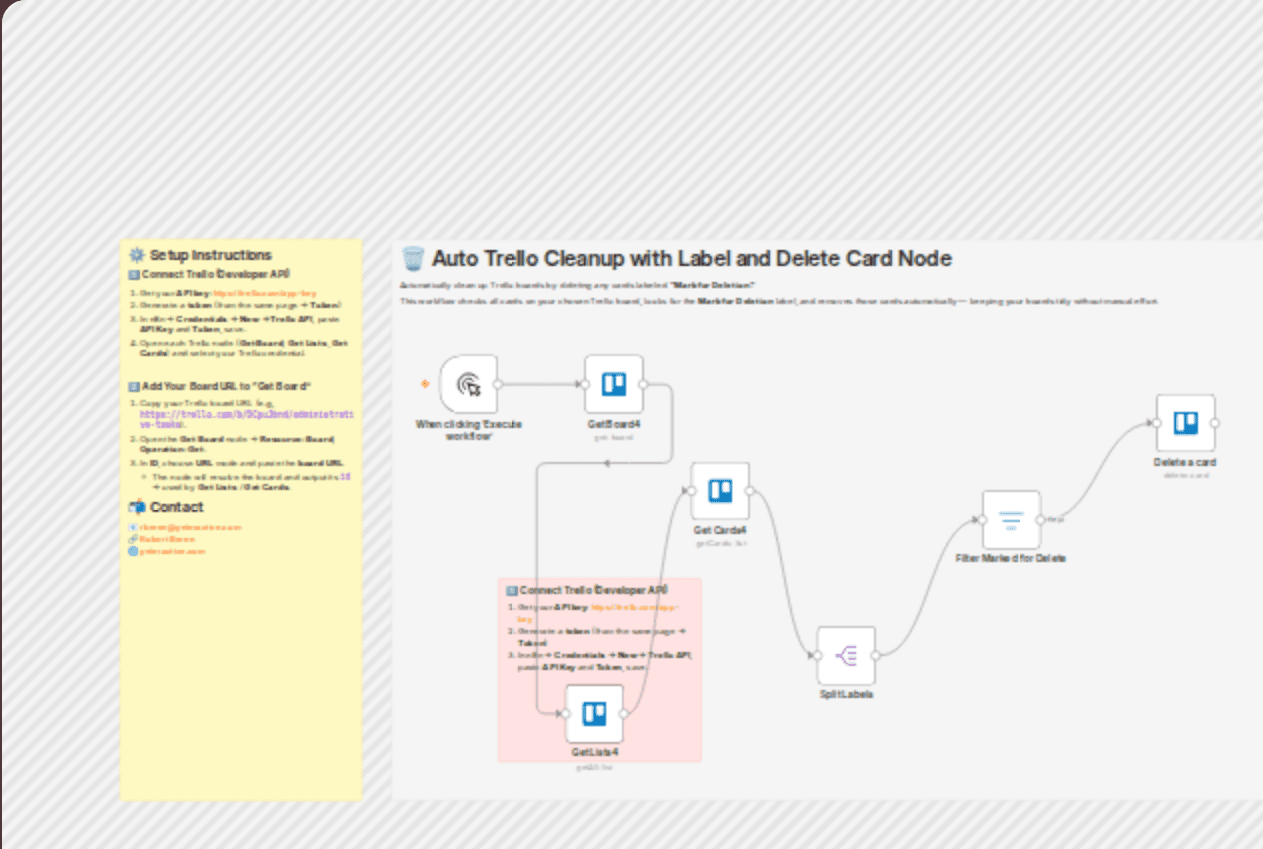Open the GetLists4 Trello node

click(x=594, y=713)
